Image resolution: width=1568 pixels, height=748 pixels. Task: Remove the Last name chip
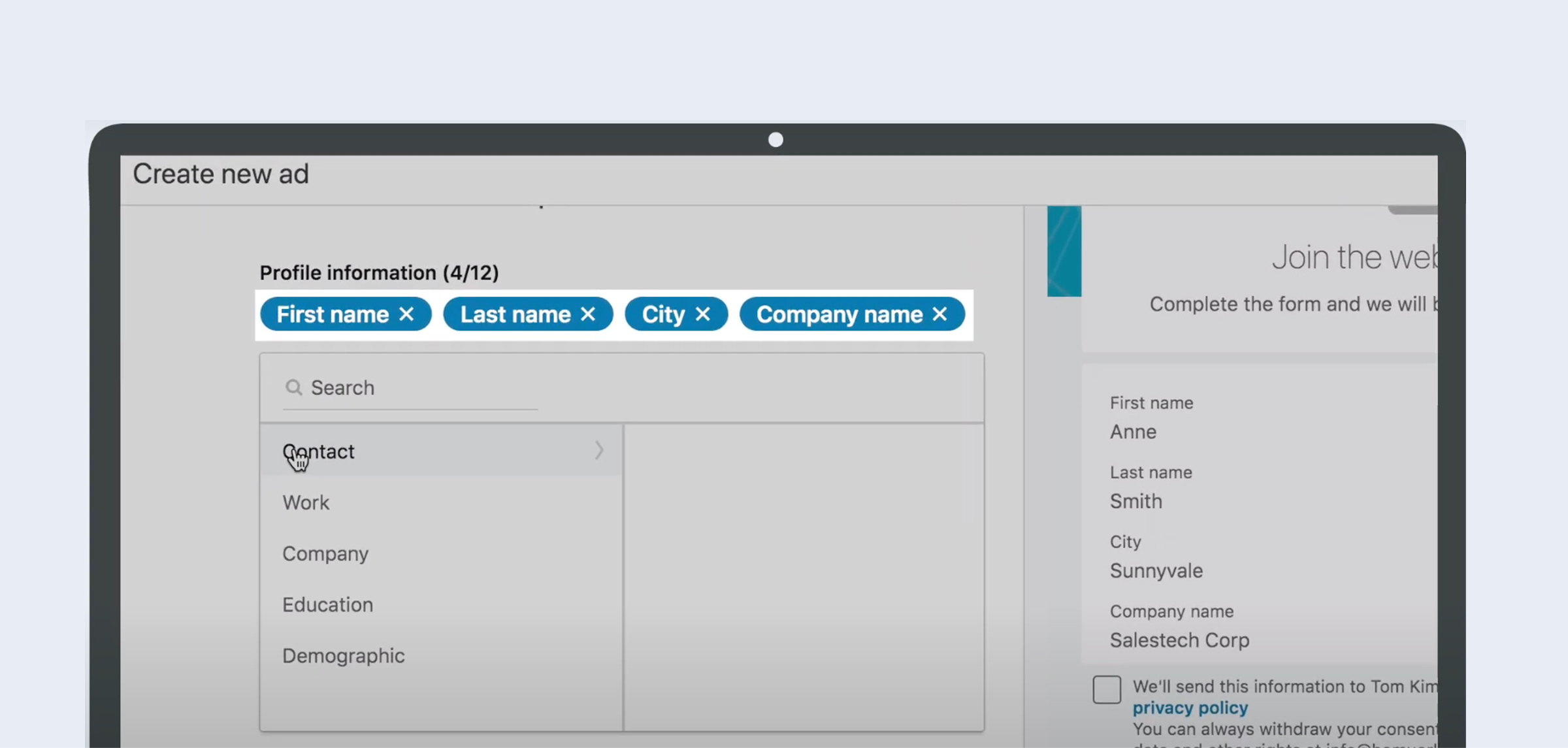588,314
